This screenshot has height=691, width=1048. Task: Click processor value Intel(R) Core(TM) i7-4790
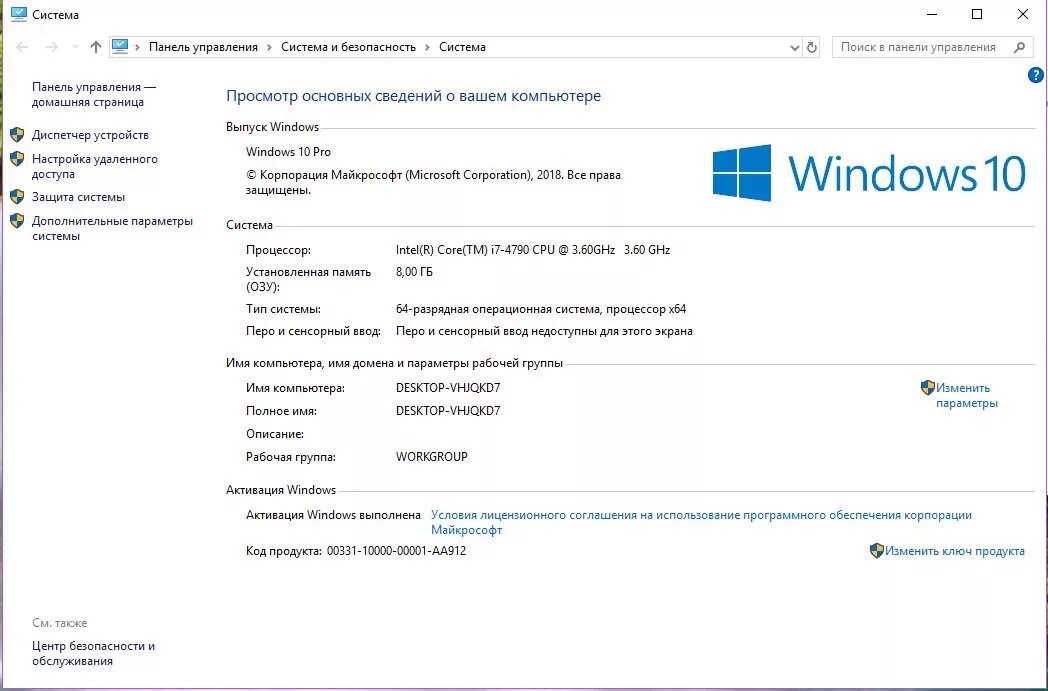click(533, 250)
